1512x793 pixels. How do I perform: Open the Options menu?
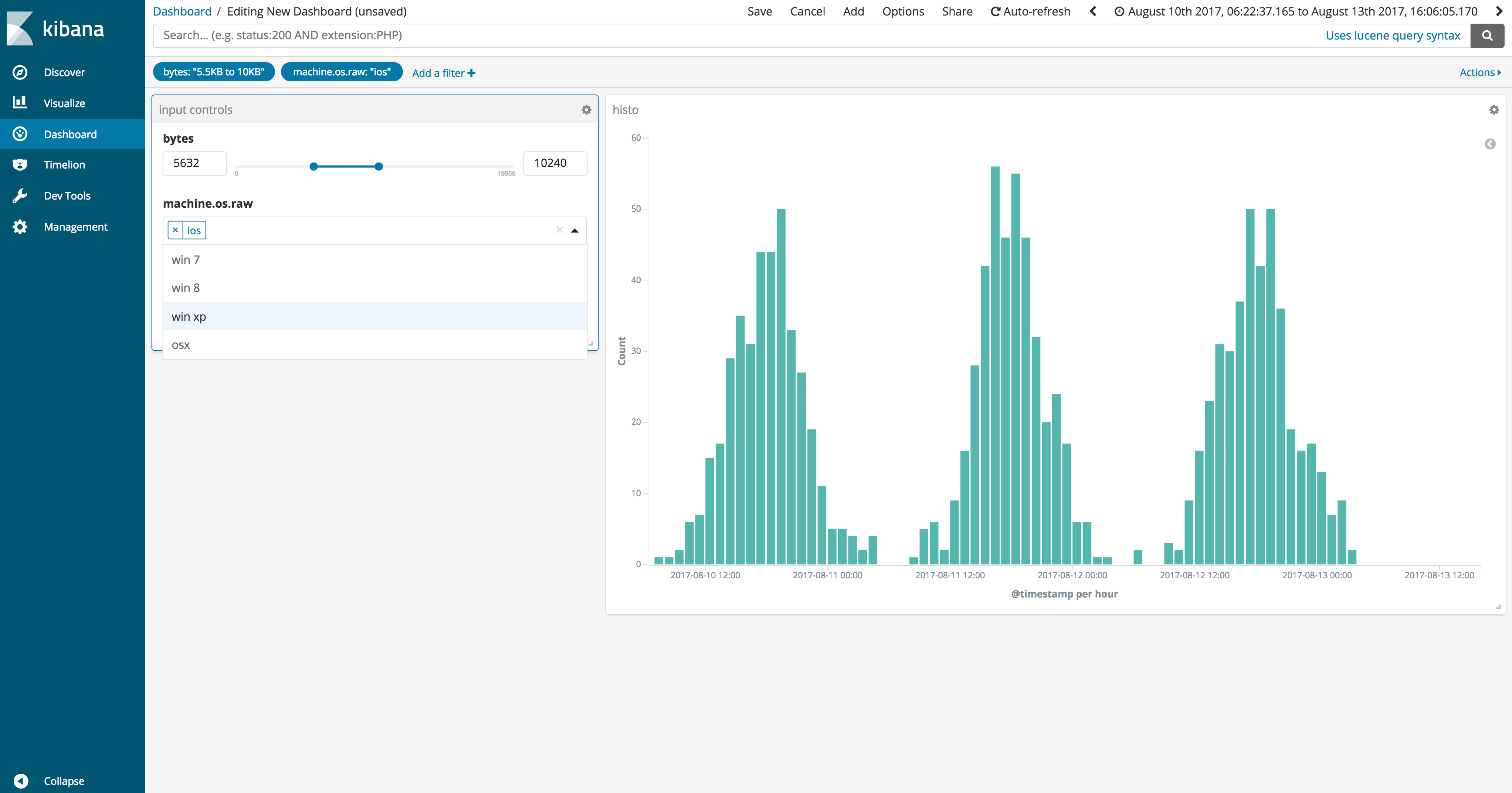coord(903,11)
